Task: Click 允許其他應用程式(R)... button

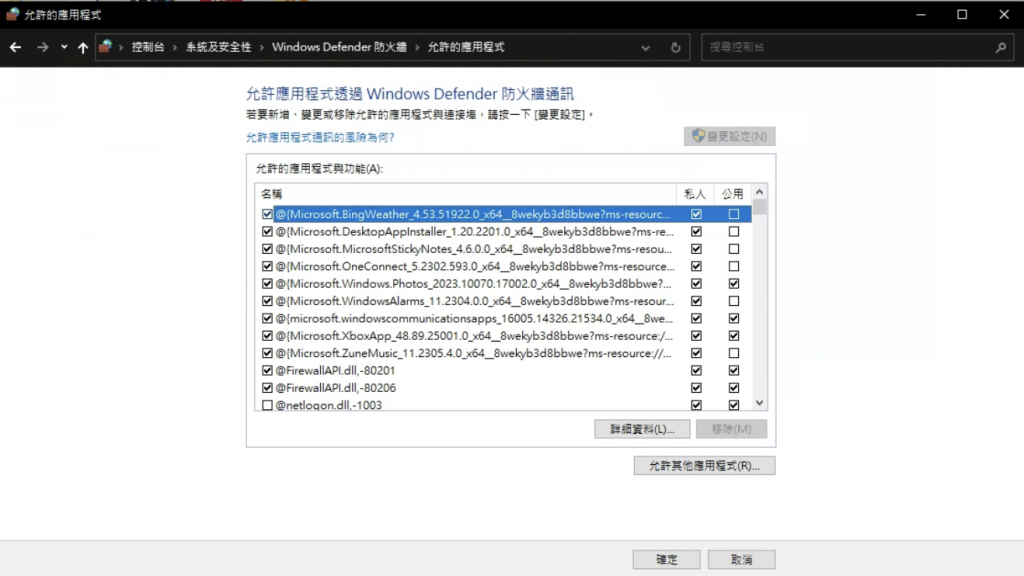Action: [704, 466]
